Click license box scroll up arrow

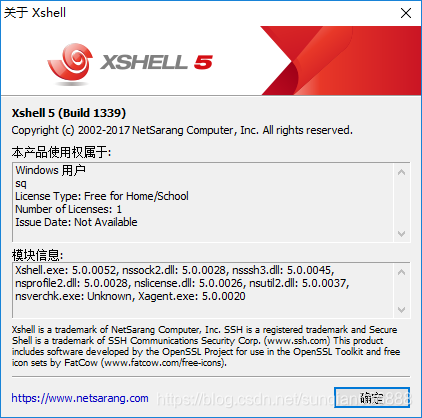pos(401,172)
